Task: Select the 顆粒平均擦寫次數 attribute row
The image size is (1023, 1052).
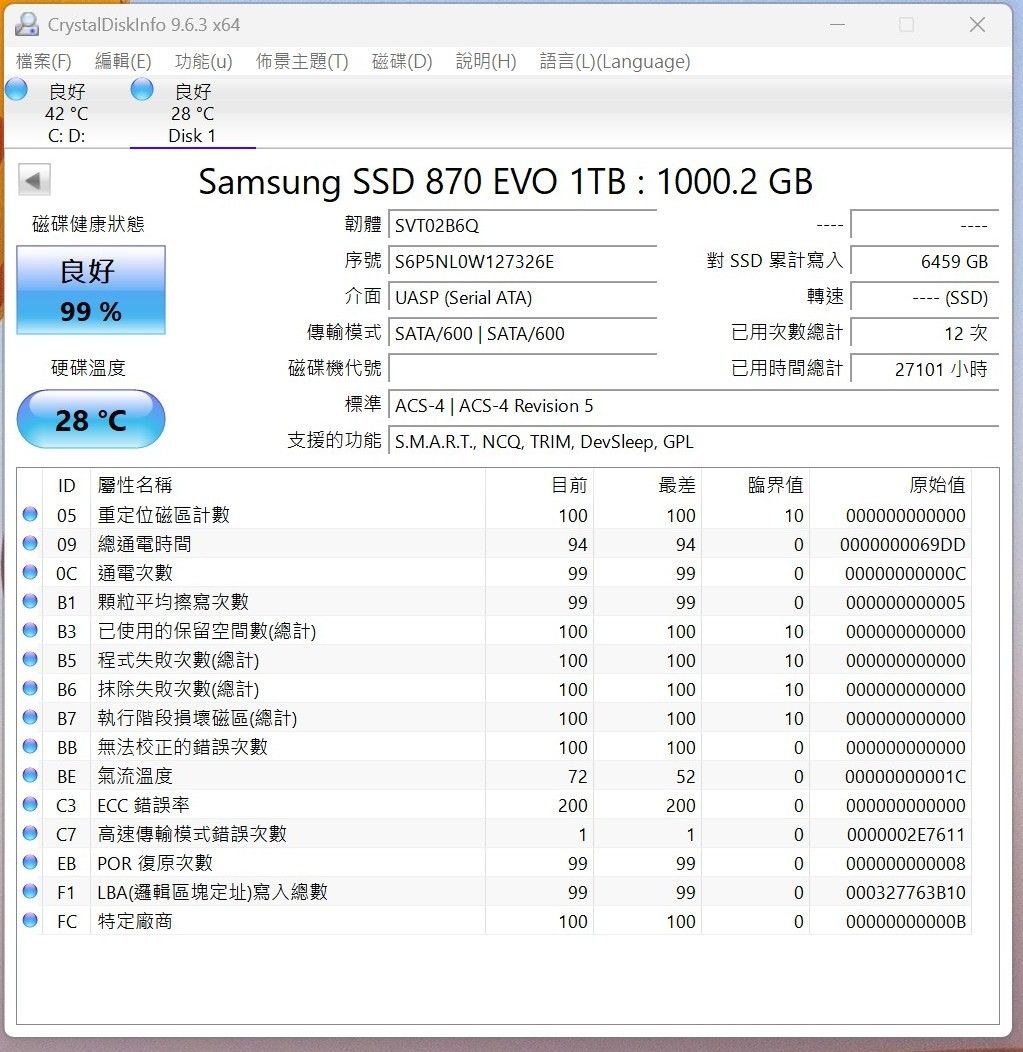Action: [x=496, y=602]
